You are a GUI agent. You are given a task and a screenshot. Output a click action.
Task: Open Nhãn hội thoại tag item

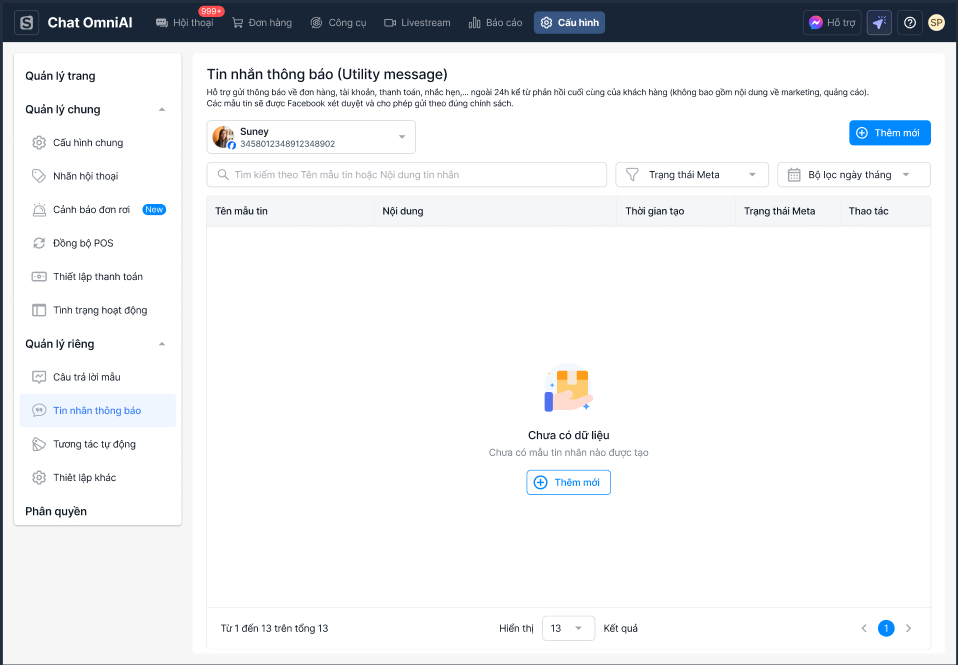pyautogui.click(x=85, y=176)
